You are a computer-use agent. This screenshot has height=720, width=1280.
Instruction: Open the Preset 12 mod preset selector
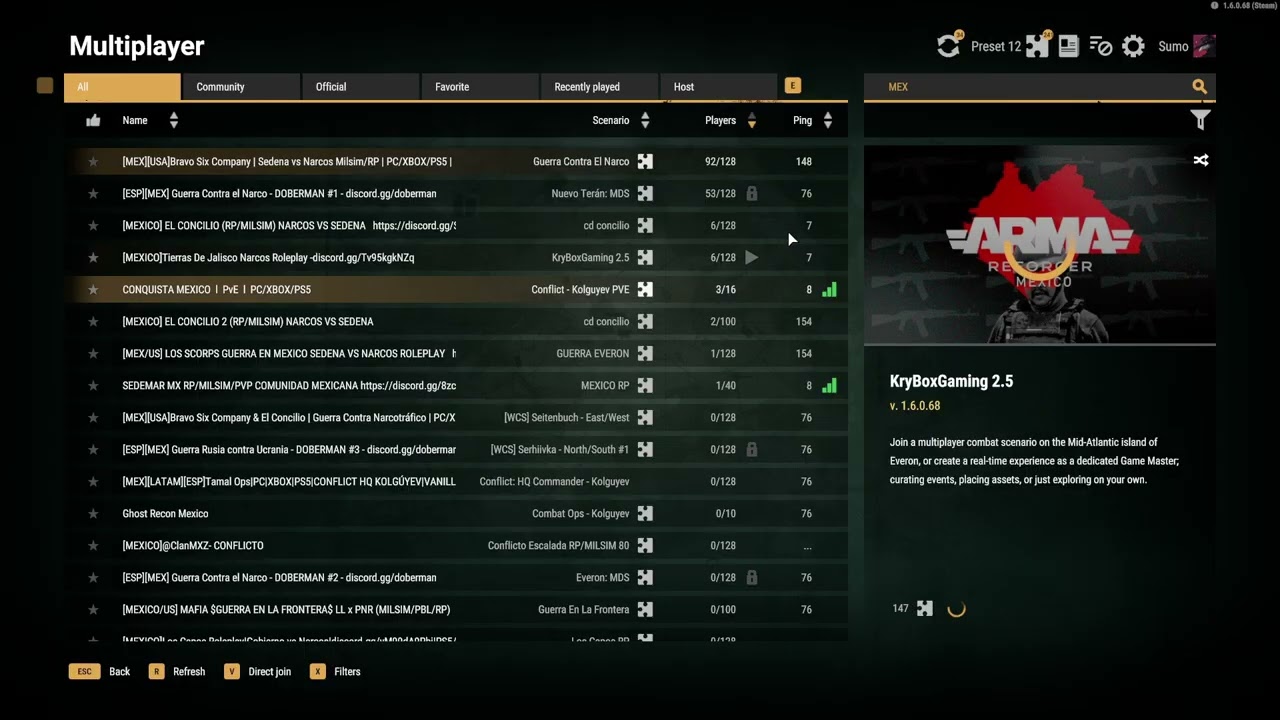click(x=996, y=47)
